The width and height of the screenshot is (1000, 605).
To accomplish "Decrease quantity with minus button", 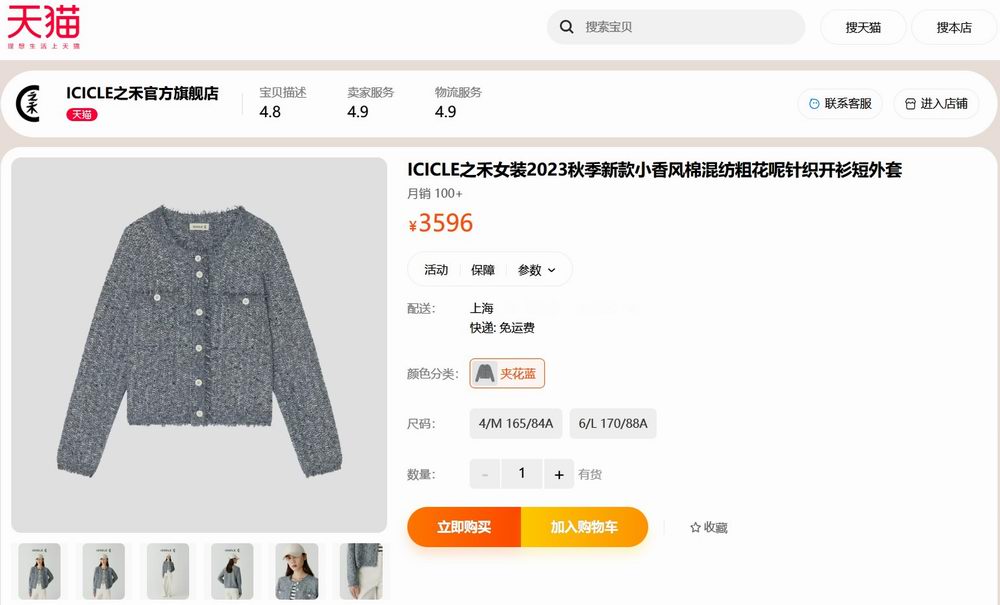I will coord(484,474).
